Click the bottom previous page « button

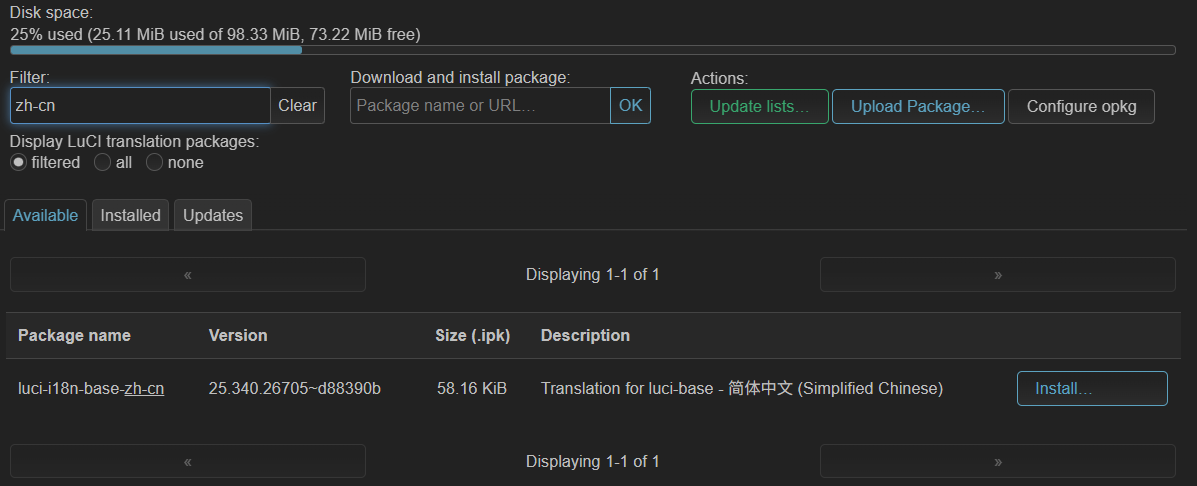coord(188,462)
